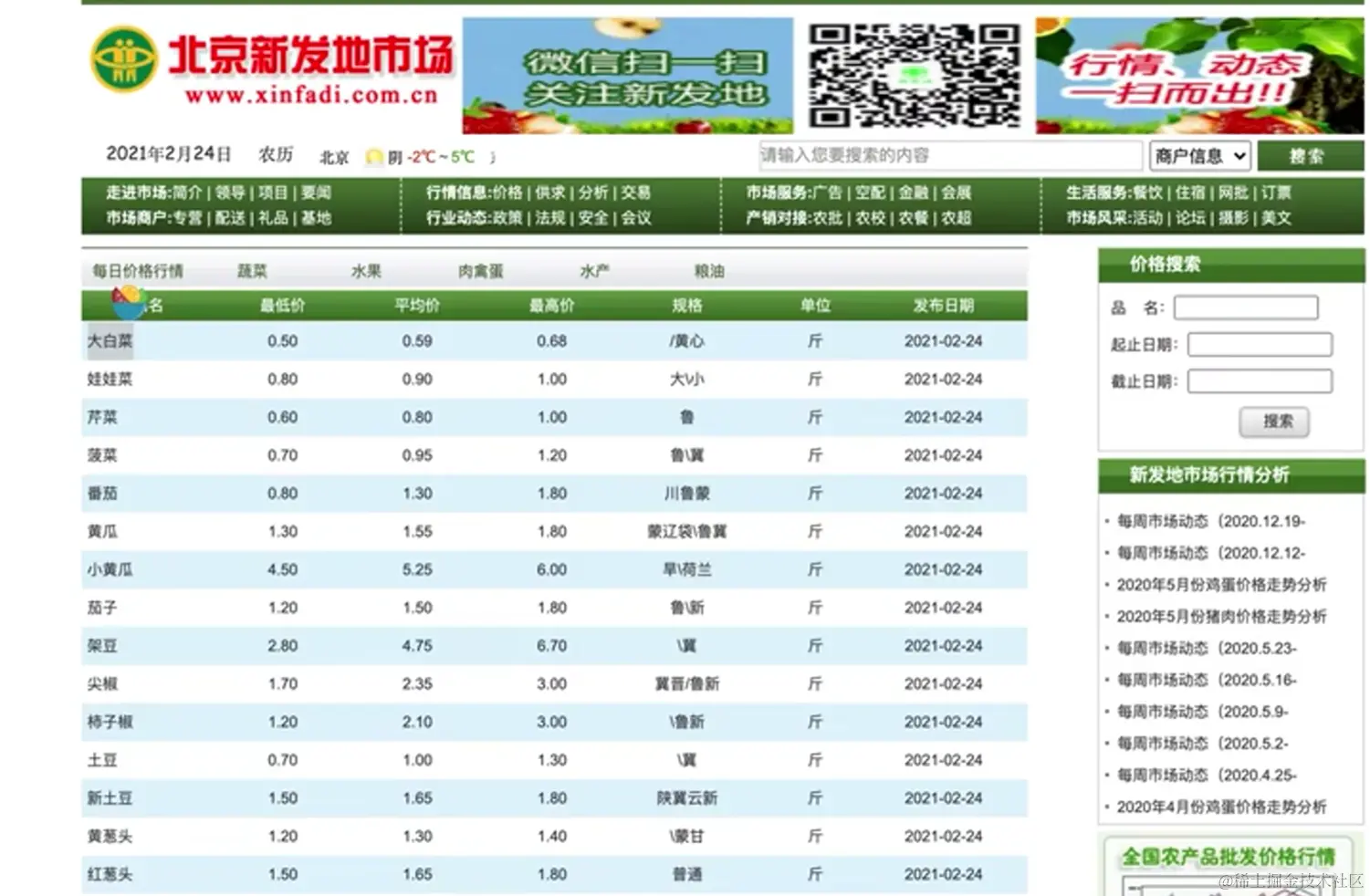Open 供求 link under 行情信息

550,193
